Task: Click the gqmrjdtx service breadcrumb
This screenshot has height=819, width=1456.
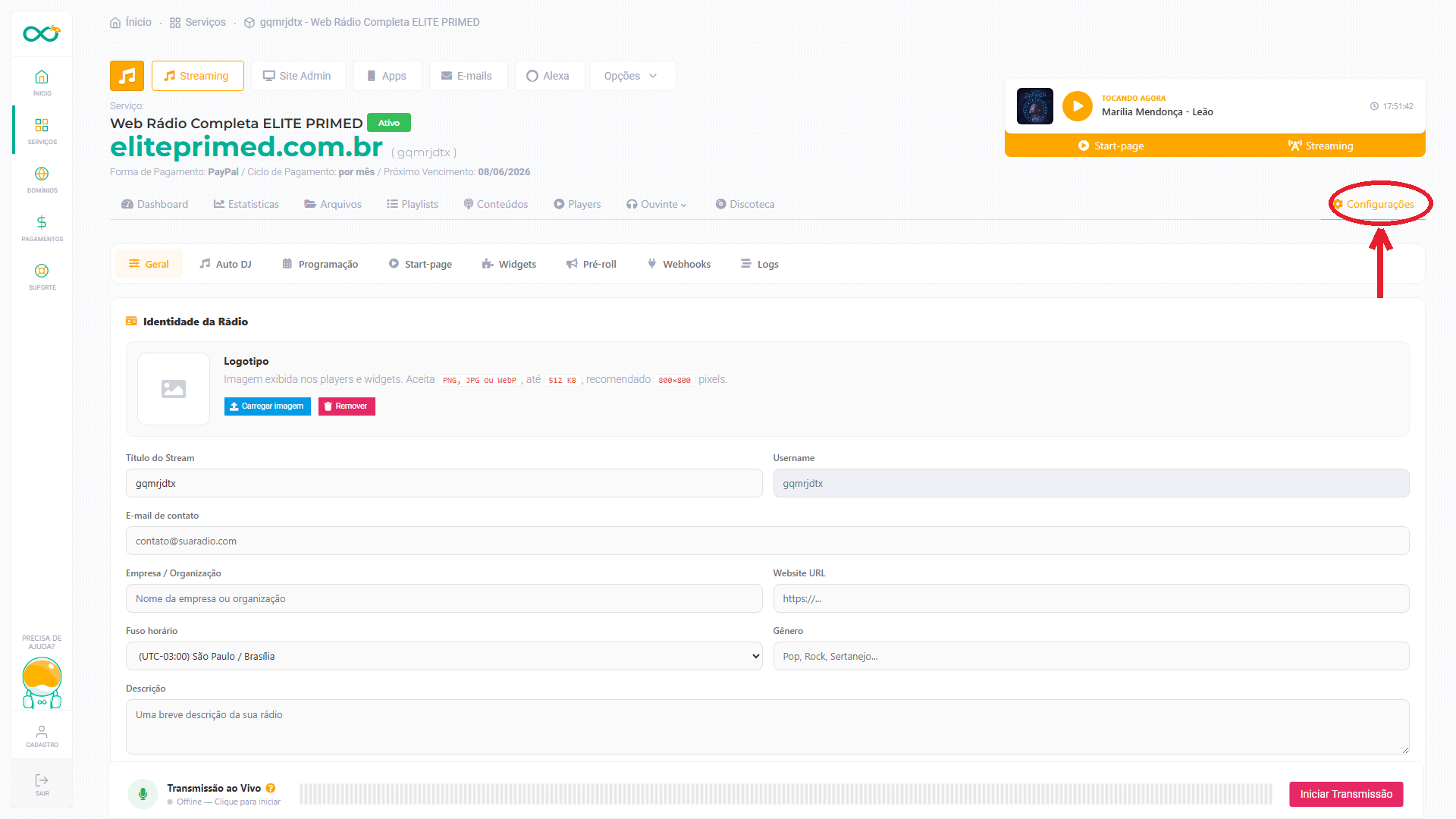Action: 362,22
